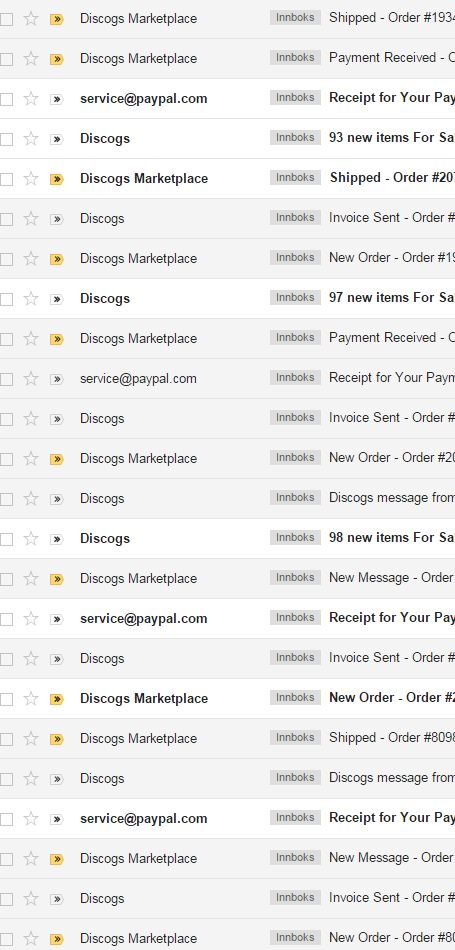Click sender 'Discogs' of '97 new items'
The width and height of the screenshot is (455, 950).
[105, 299]
